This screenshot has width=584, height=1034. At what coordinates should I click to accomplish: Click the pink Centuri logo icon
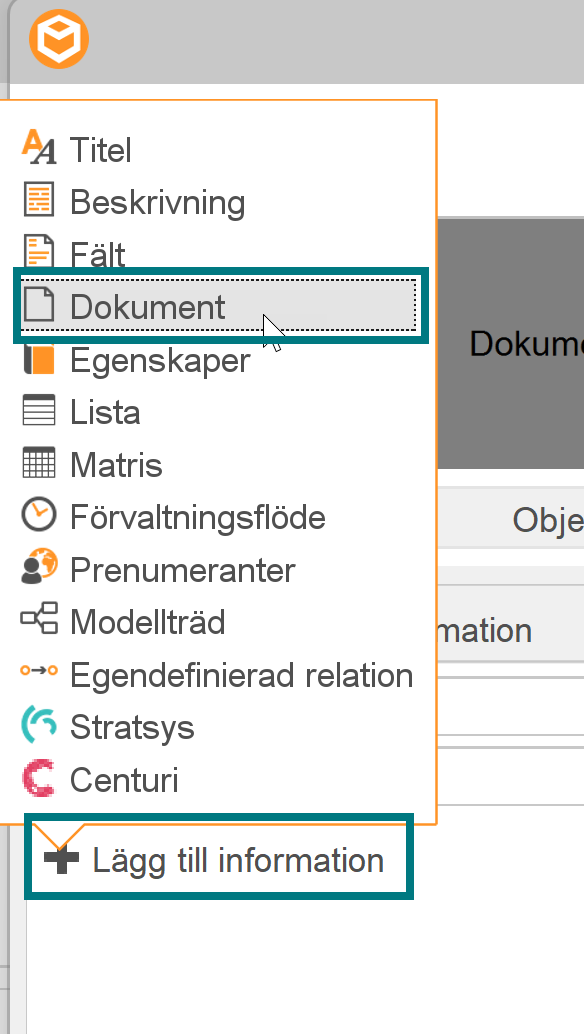(37, 780)
